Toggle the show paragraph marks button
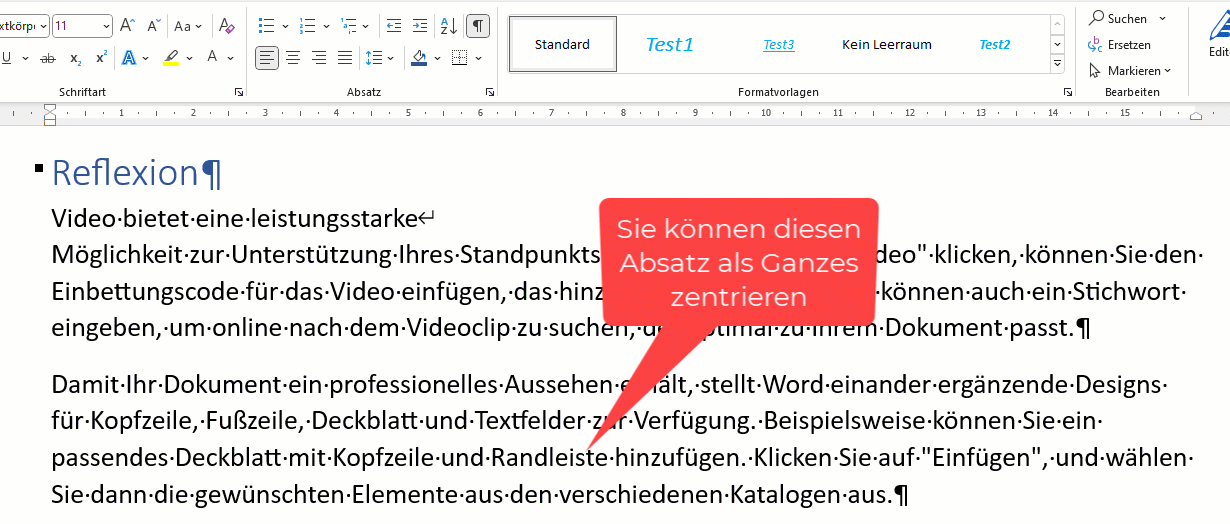1230x524 pixels. coord(478,25)
